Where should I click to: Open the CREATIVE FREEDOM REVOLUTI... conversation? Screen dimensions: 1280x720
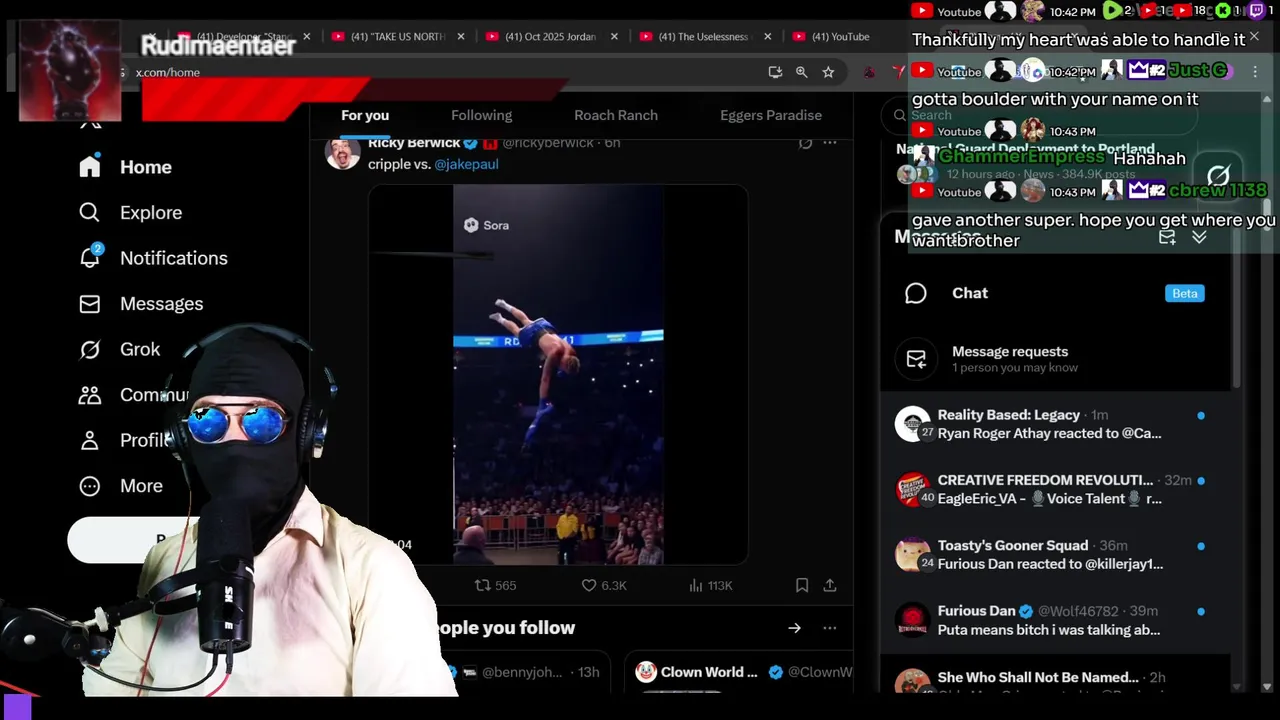click(x=1055, y=489)
